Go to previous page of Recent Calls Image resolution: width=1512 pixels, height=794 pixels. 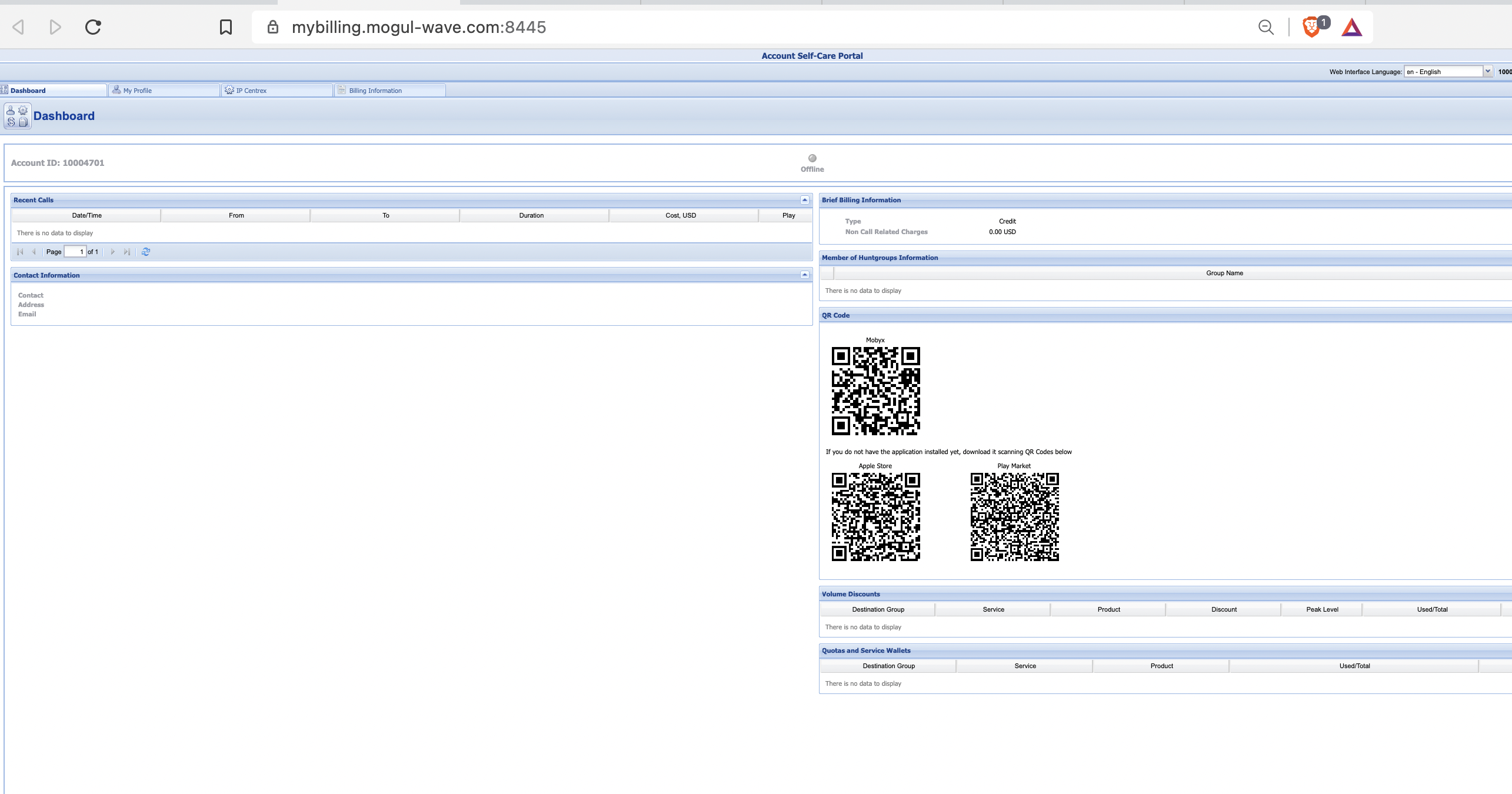pos(34,252)
